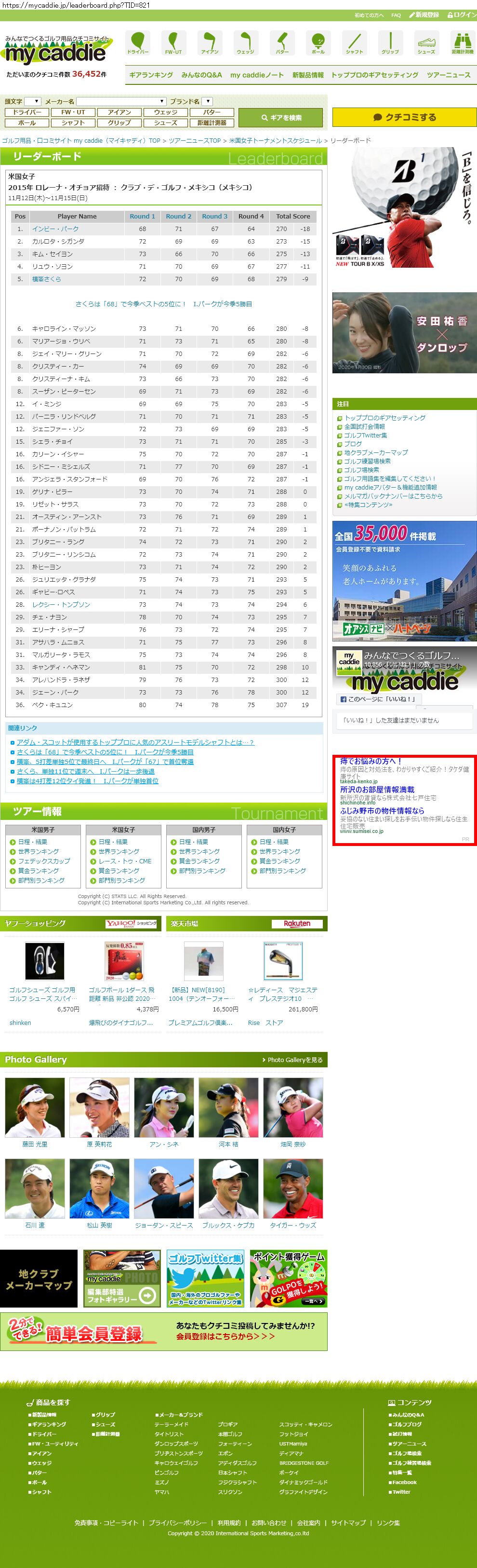Open the Putter (パター) icon
This screenshot has width=477, height=1568.
point(282,43)
